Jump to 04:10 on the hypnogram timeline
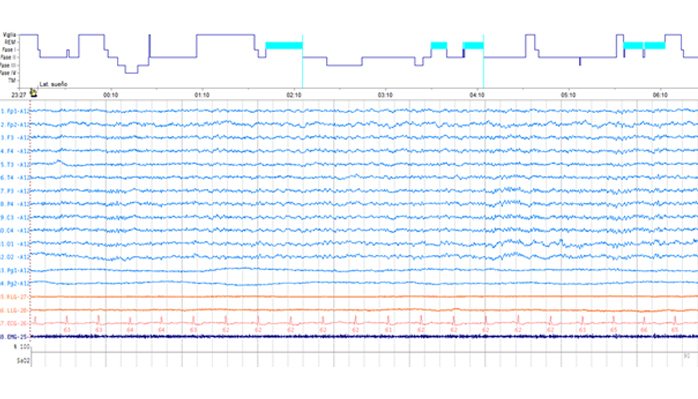This screenshot has height=399, width=698. point(477,95)
